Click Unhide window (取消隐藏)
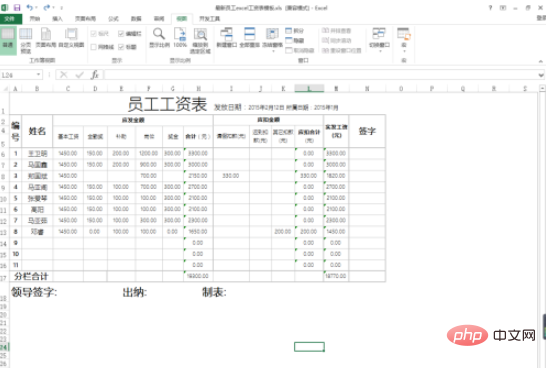Image resolution: width=546 pixels, height=368 pixels. point(300,50)
